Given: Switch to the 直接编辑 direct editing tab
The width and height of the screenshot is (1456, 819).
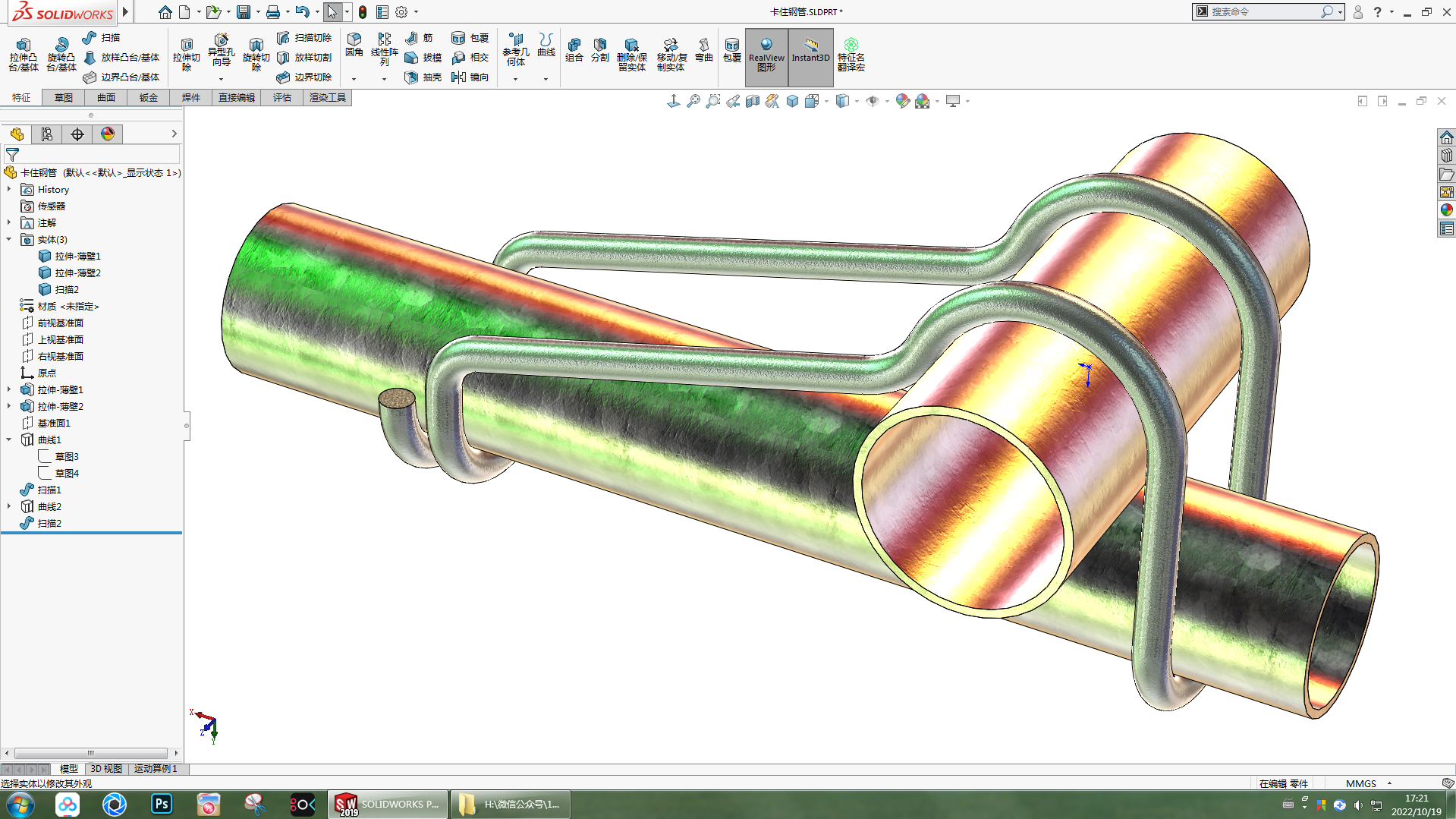Looking at the screenshot, I should coord(237,98).
